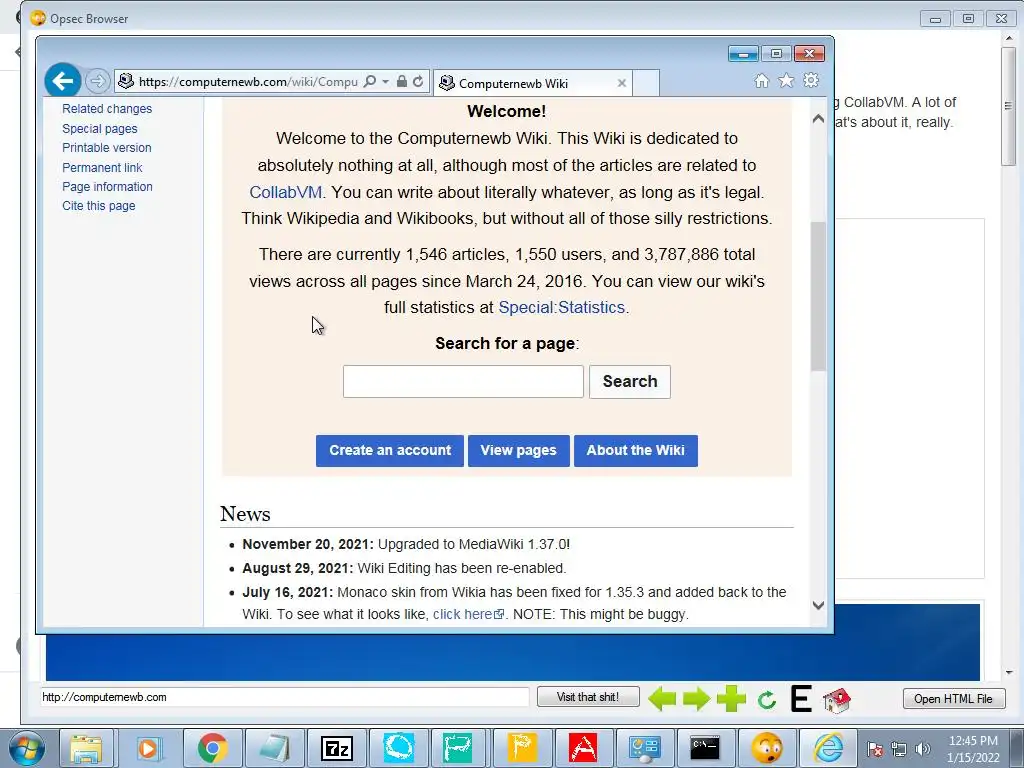The image size is (1024, 768).
Task: Click the red house home icon
Action: point(837,700)
